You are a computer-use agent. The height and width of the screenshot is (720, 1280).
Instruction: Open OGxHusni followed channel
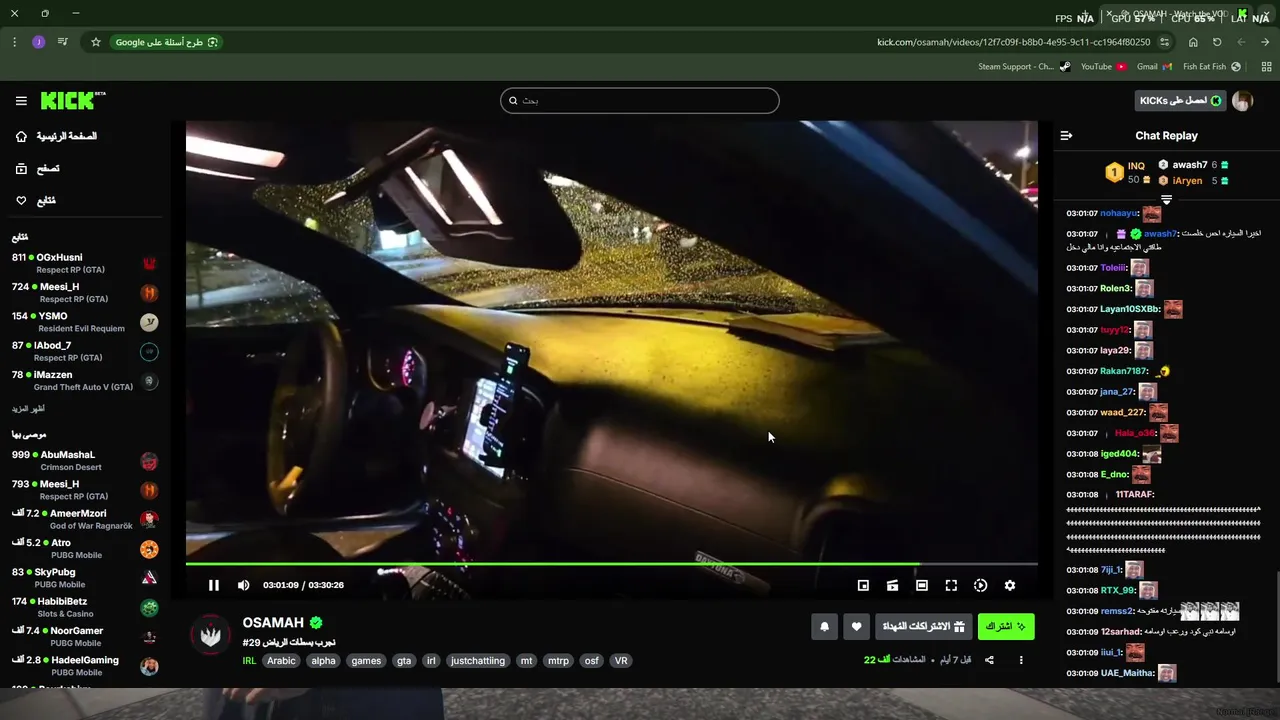tap(85, 263)
